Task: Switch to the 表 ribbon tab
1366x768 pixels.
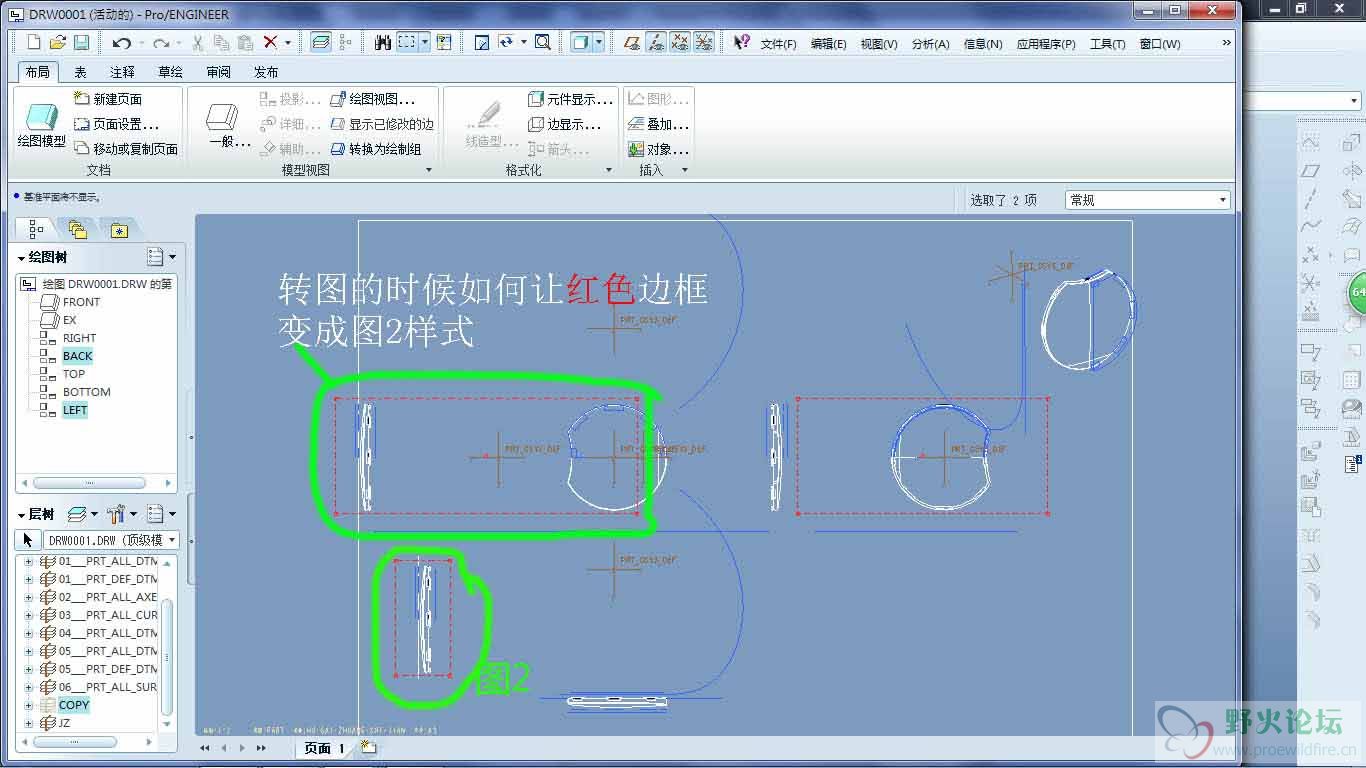Action: [x=80, y=72]
